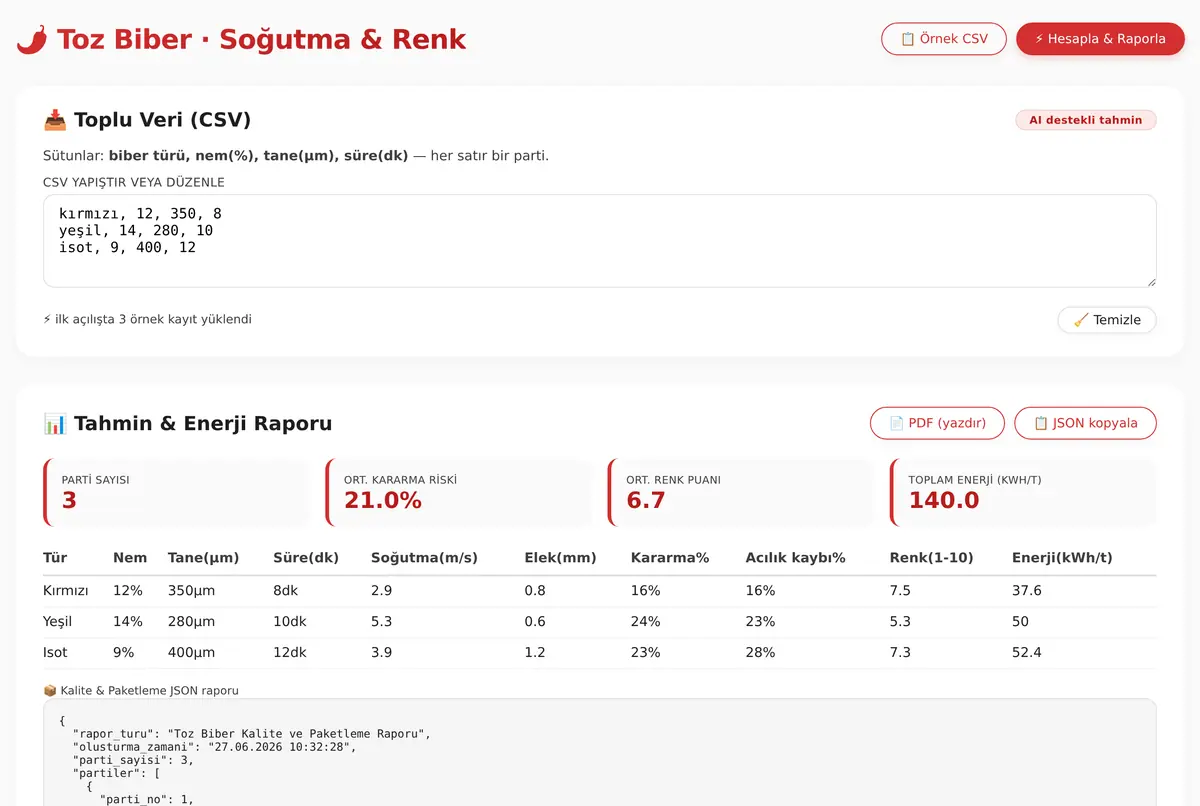The image size is (1200, 806).
Task: Click Isot bitterness loss value 28%
Action: [x=760, y=653]
